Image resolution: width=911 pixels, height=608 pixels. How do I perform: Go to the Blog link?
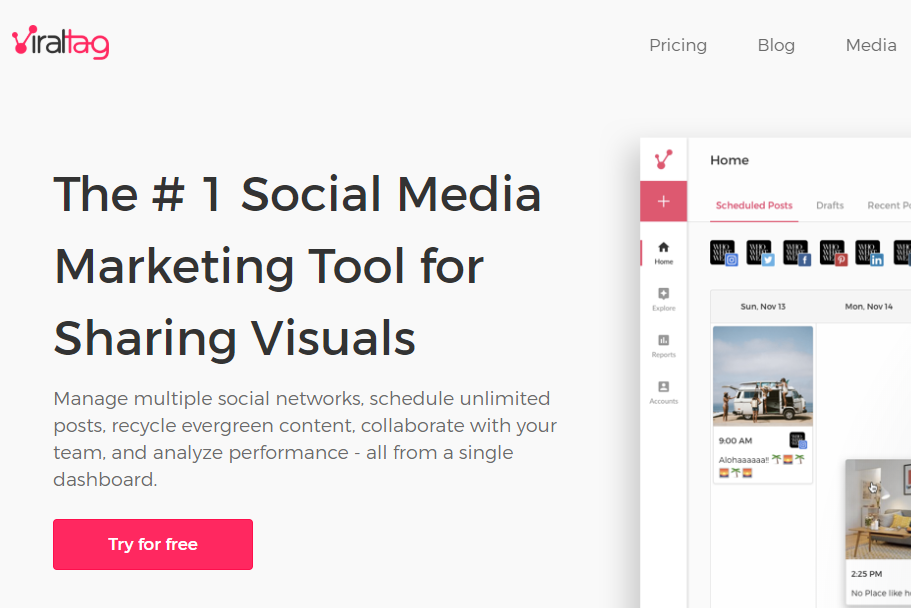(776, 45)
